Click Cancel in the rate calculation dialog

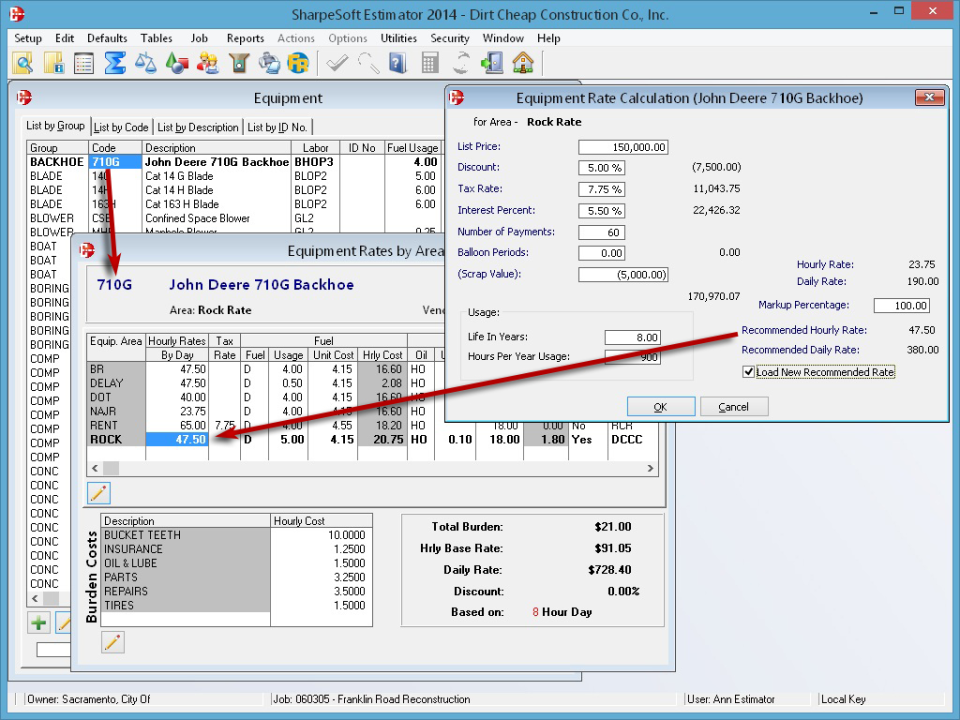click(x=736, y=406)
